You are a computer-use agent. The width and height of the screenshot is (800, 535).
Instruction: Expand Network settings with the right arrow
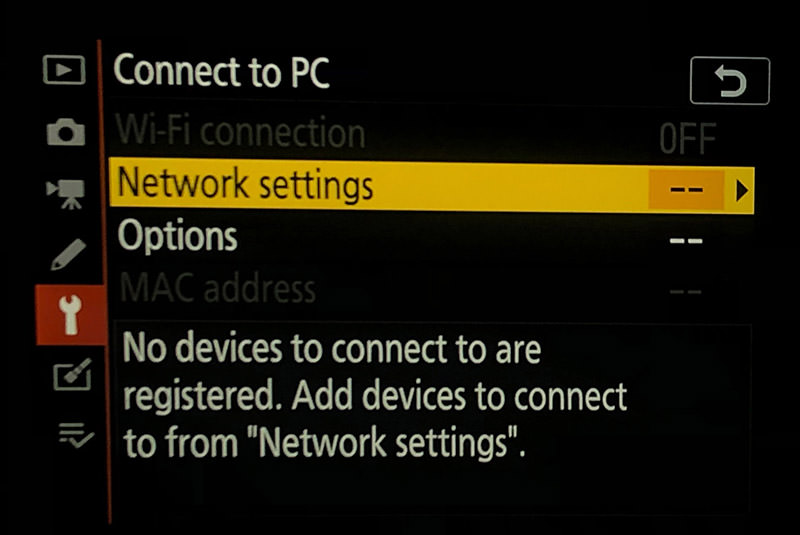click(x=741, y=191)
